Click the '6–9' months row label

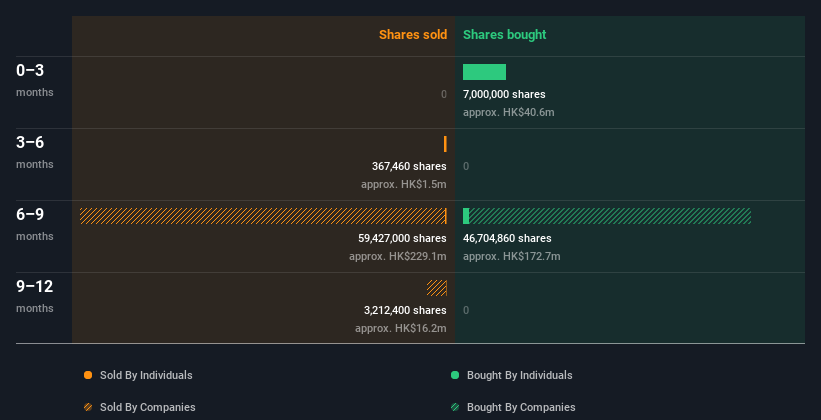click(35, 224)
